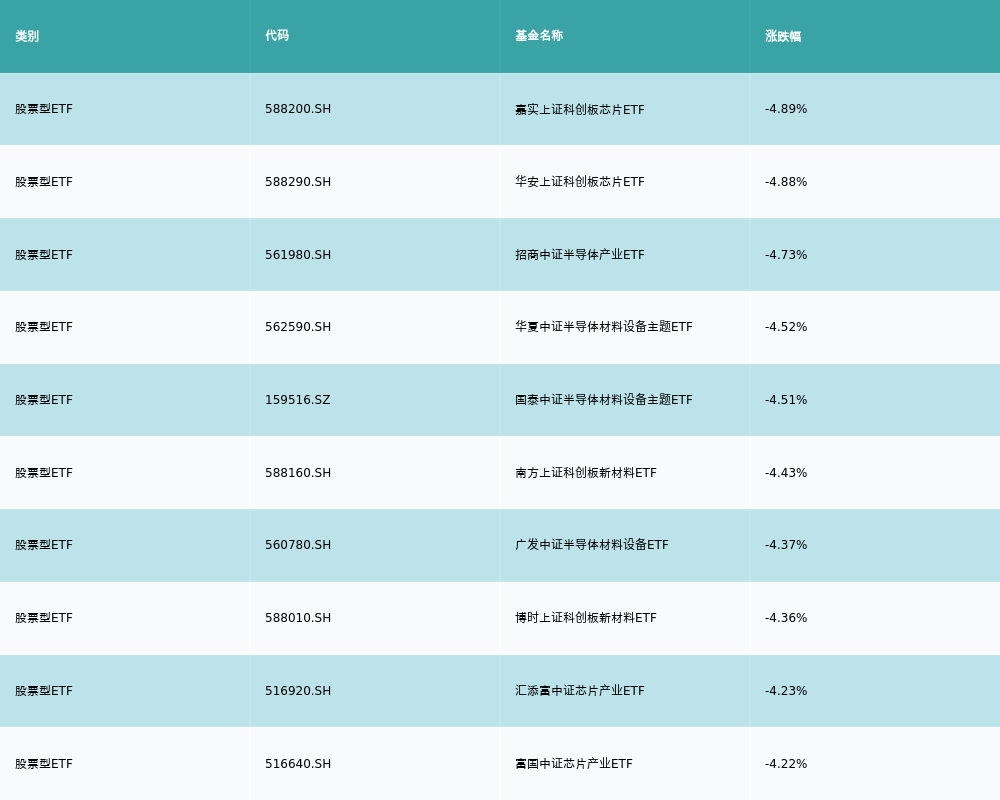Select fund code 516640.SH

coord(298,764)
